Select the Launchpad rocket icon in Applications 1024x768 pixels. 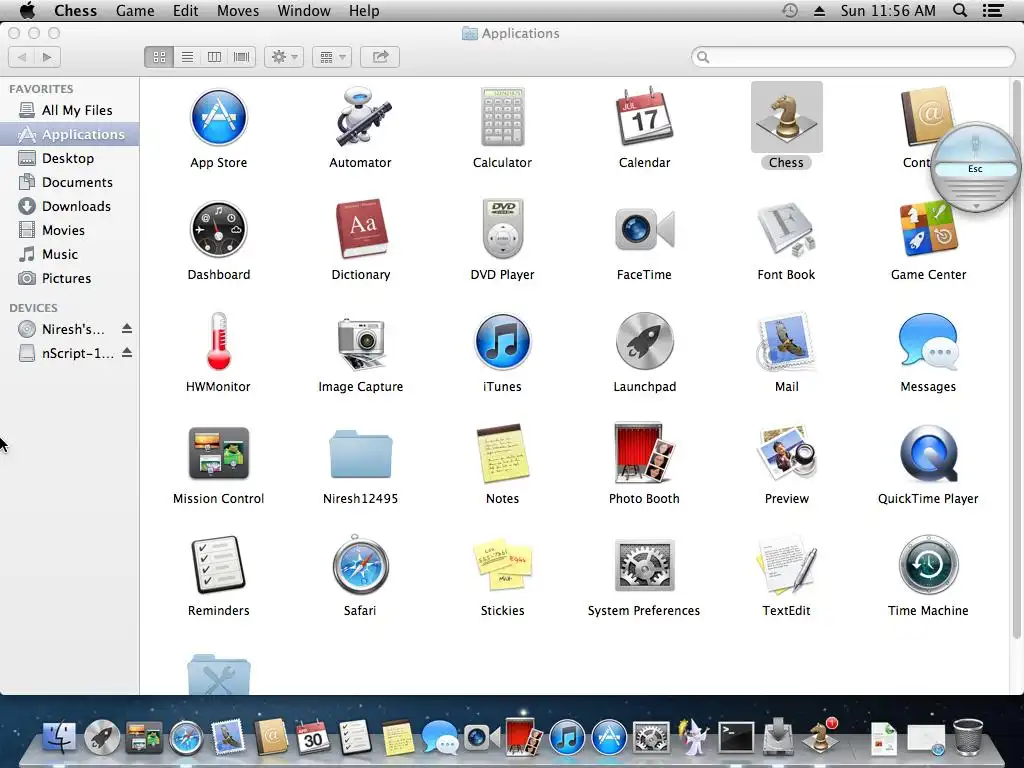pos(644,342)
